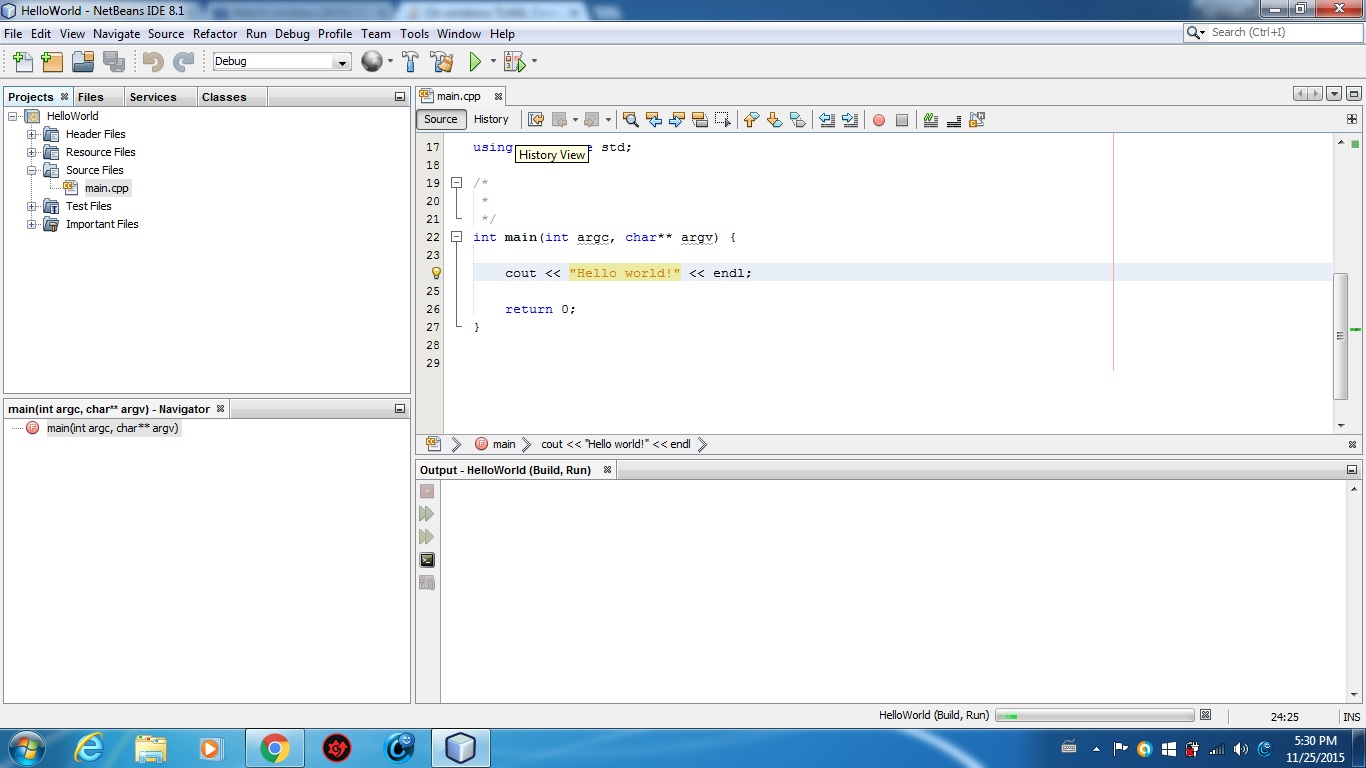Click the Comment lines icon
Screen dimensions: 1366x768
point(931,120)
